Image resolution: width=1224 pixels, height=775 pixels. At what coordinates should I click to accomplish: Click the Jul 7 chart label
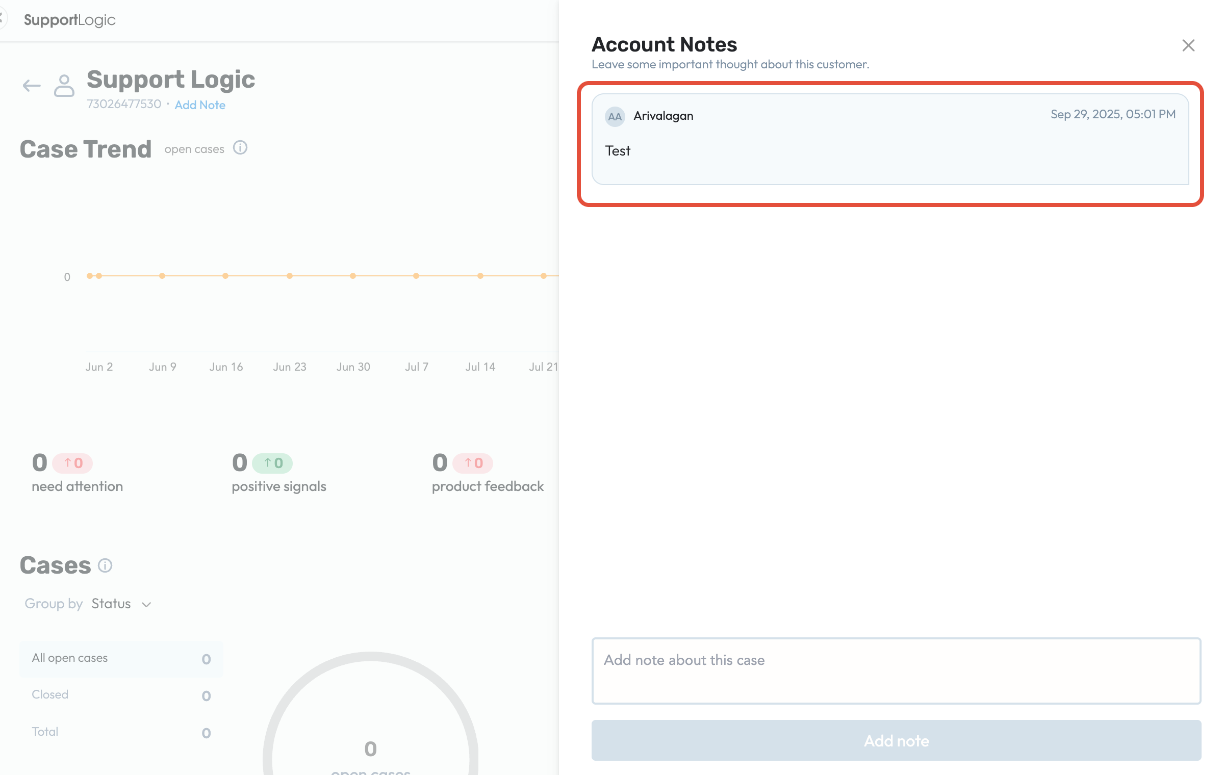click(416, 367)
